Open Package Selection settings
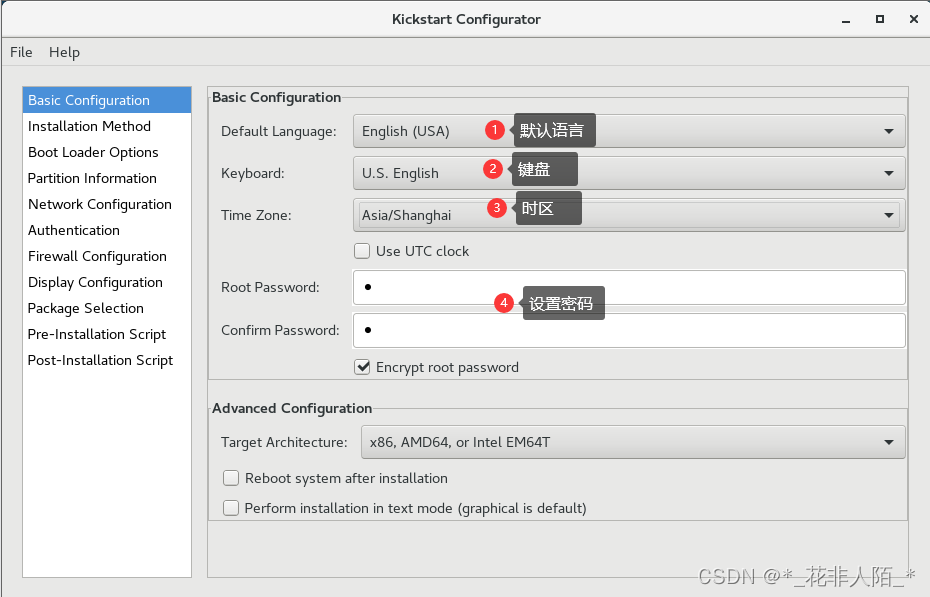Screen dimensions: 930x597 (x=86, y=308)
